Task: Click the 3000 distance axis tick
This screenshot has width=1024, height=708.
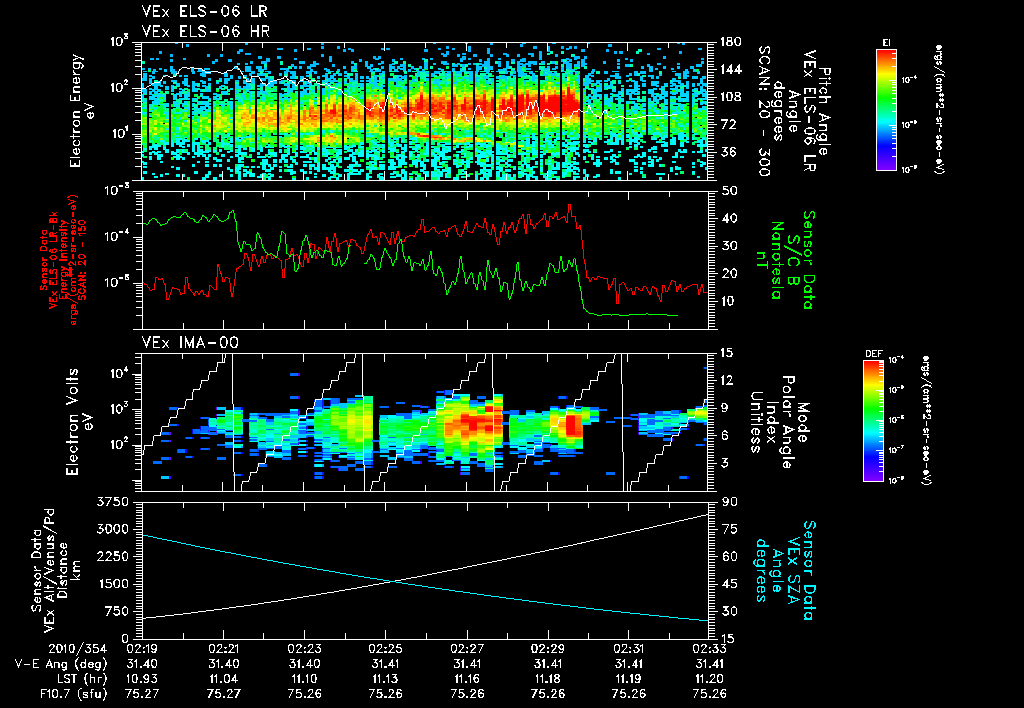Action: click(114, 529)
